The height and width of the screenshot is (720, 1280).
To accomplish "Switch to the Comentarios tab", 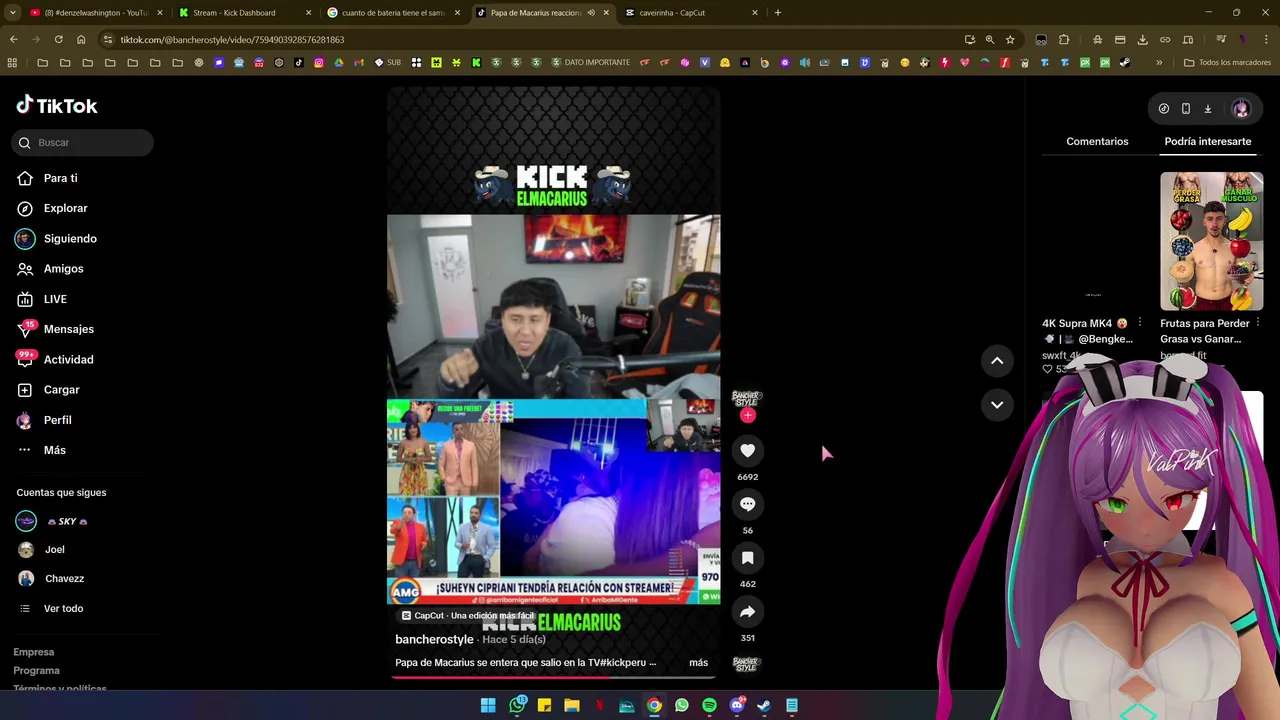I will 1097,142.
